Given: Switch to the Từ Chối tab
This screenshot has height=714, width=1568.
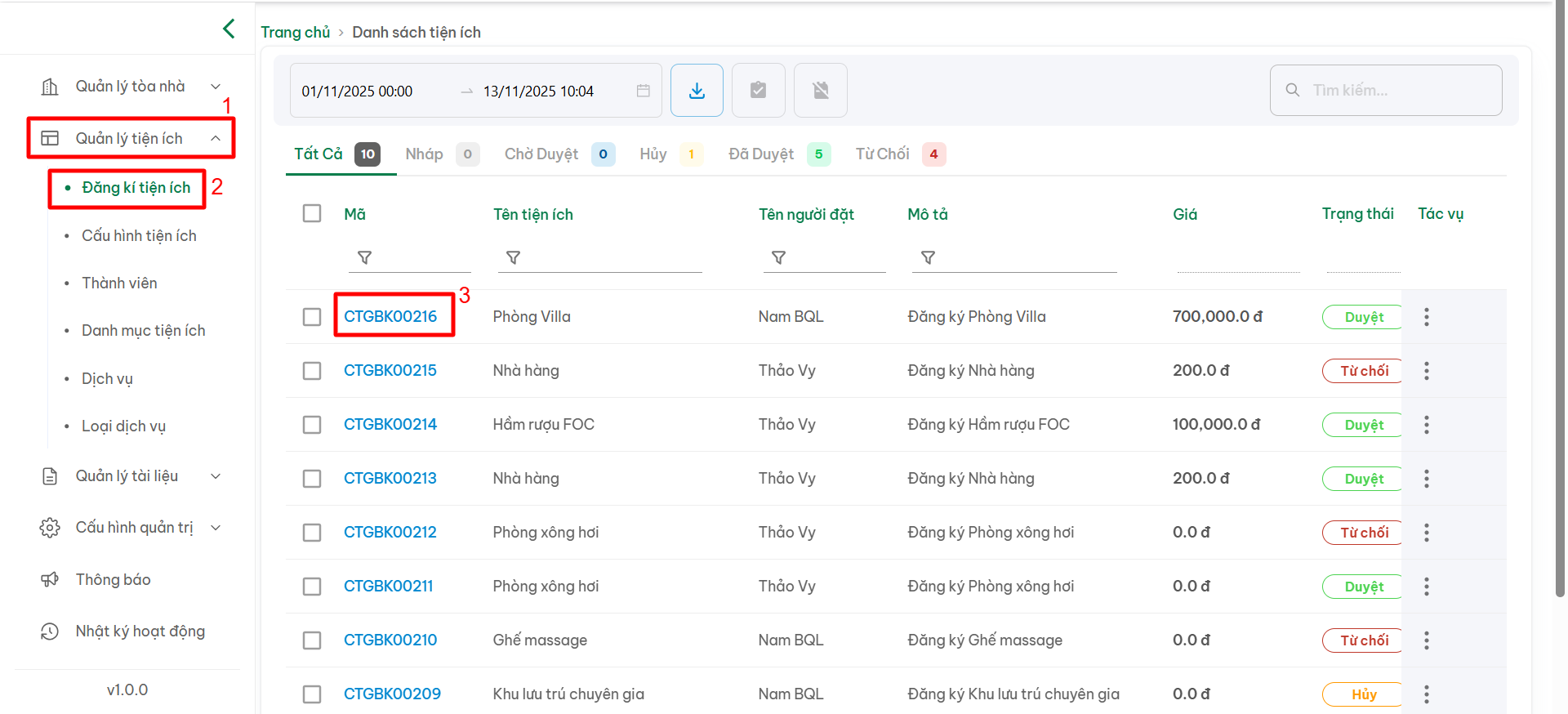Looking at the screenshot, I should coord(882,154).
